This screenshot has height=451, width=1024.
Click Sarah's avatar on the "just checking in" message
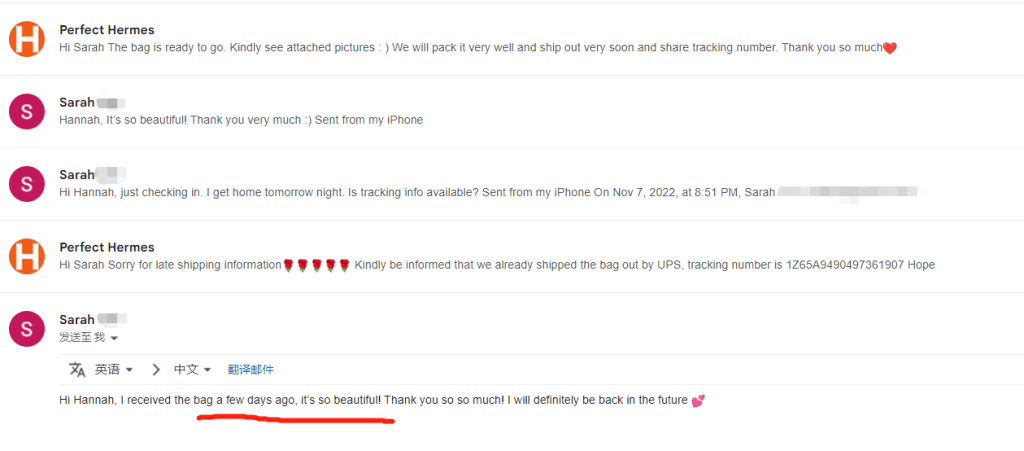coord(26,183)
